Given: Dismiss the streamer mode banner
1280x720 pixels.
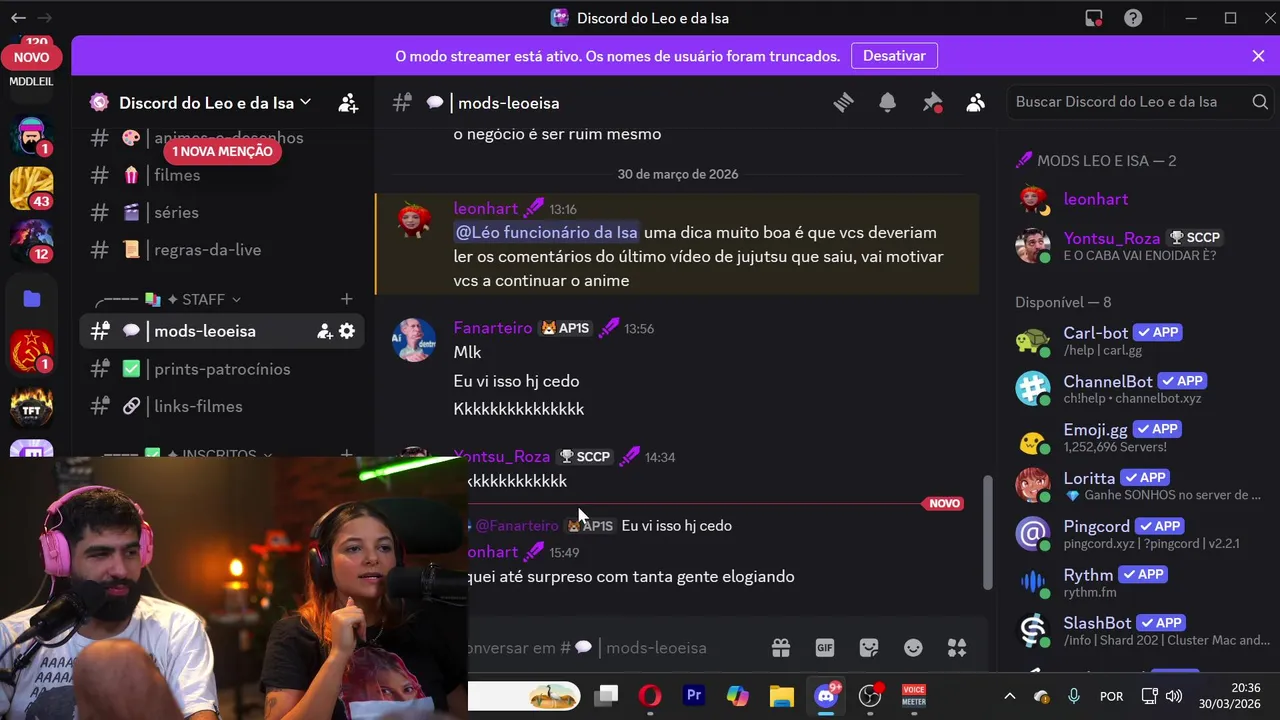Looking at the screenshot, I should 1258,56.
